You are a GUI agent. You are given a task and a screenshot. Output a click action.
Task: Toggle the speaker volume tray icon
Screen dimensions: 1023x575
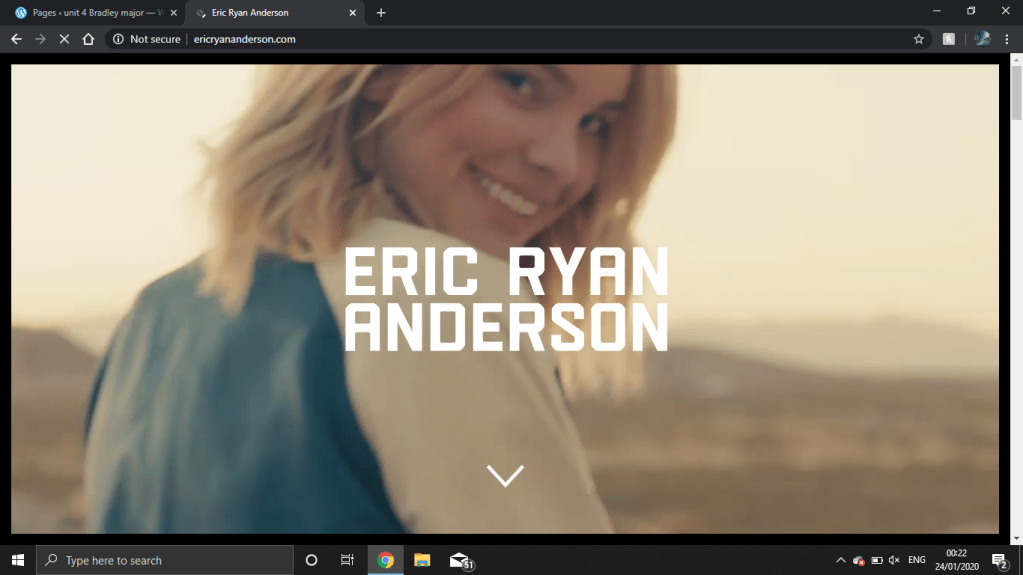tap(894, 560)
